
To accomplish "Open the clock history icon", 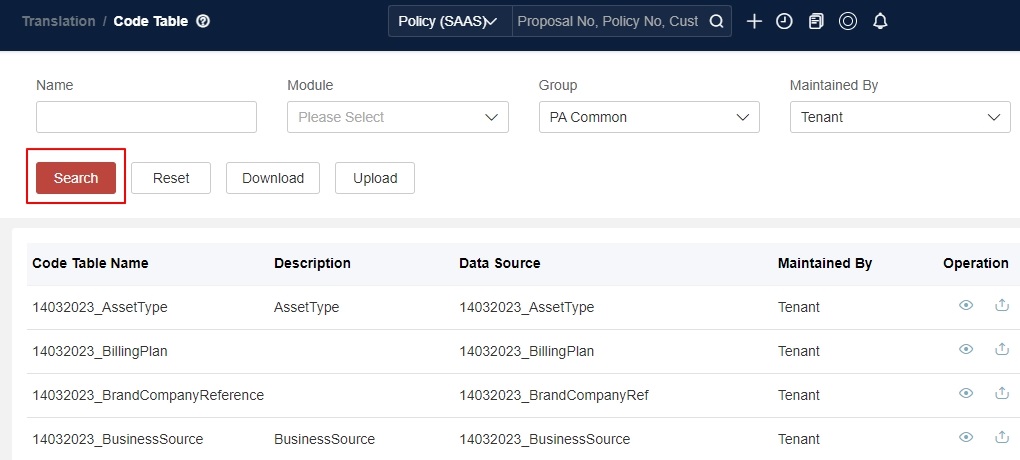I will 784,21.
